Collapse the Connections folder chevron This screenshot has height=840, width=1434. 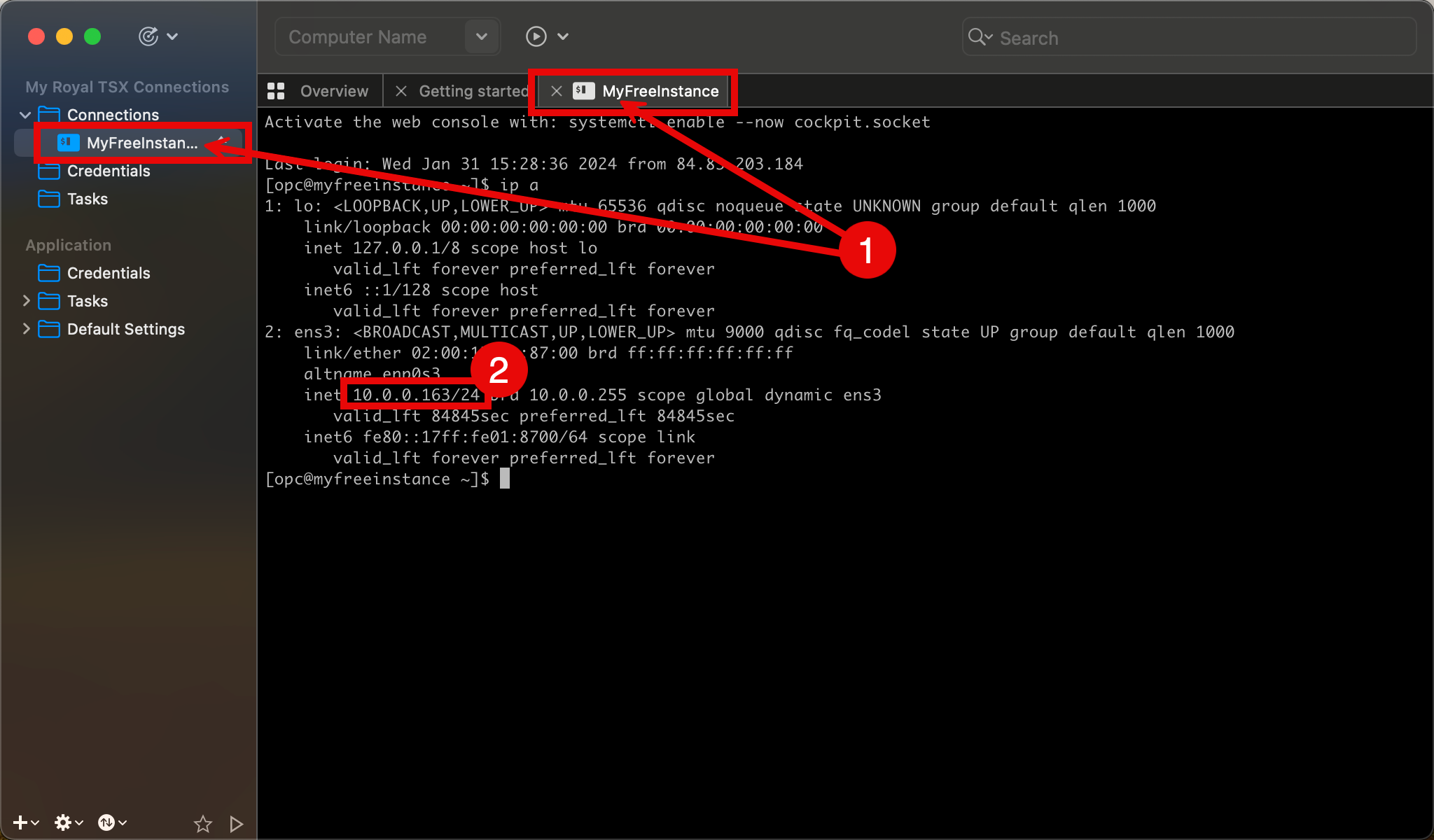pyautogui.click(x=26, y=115)
